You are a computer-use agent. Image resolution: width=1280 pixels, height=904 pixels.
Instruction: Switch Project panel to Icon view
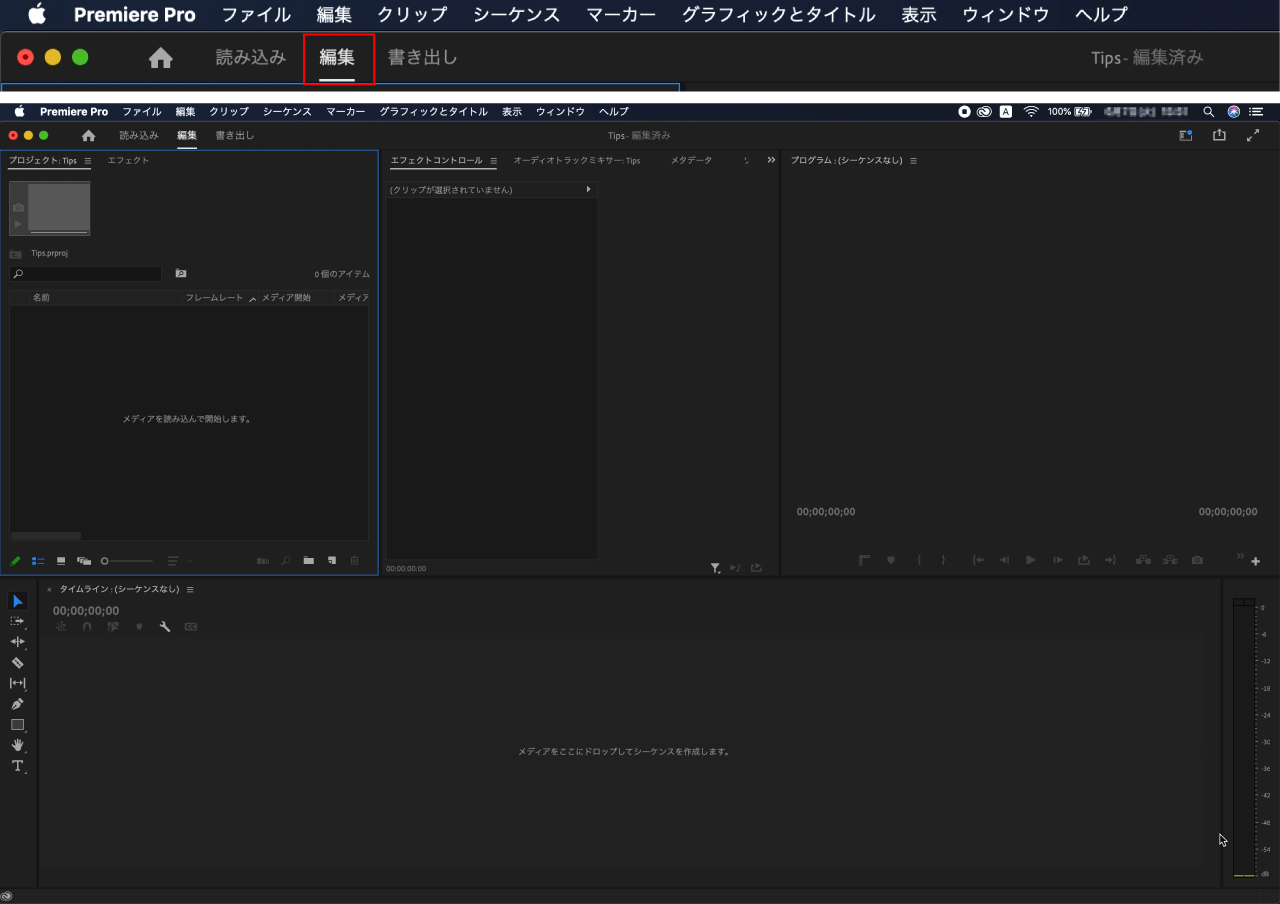point(61,561)
